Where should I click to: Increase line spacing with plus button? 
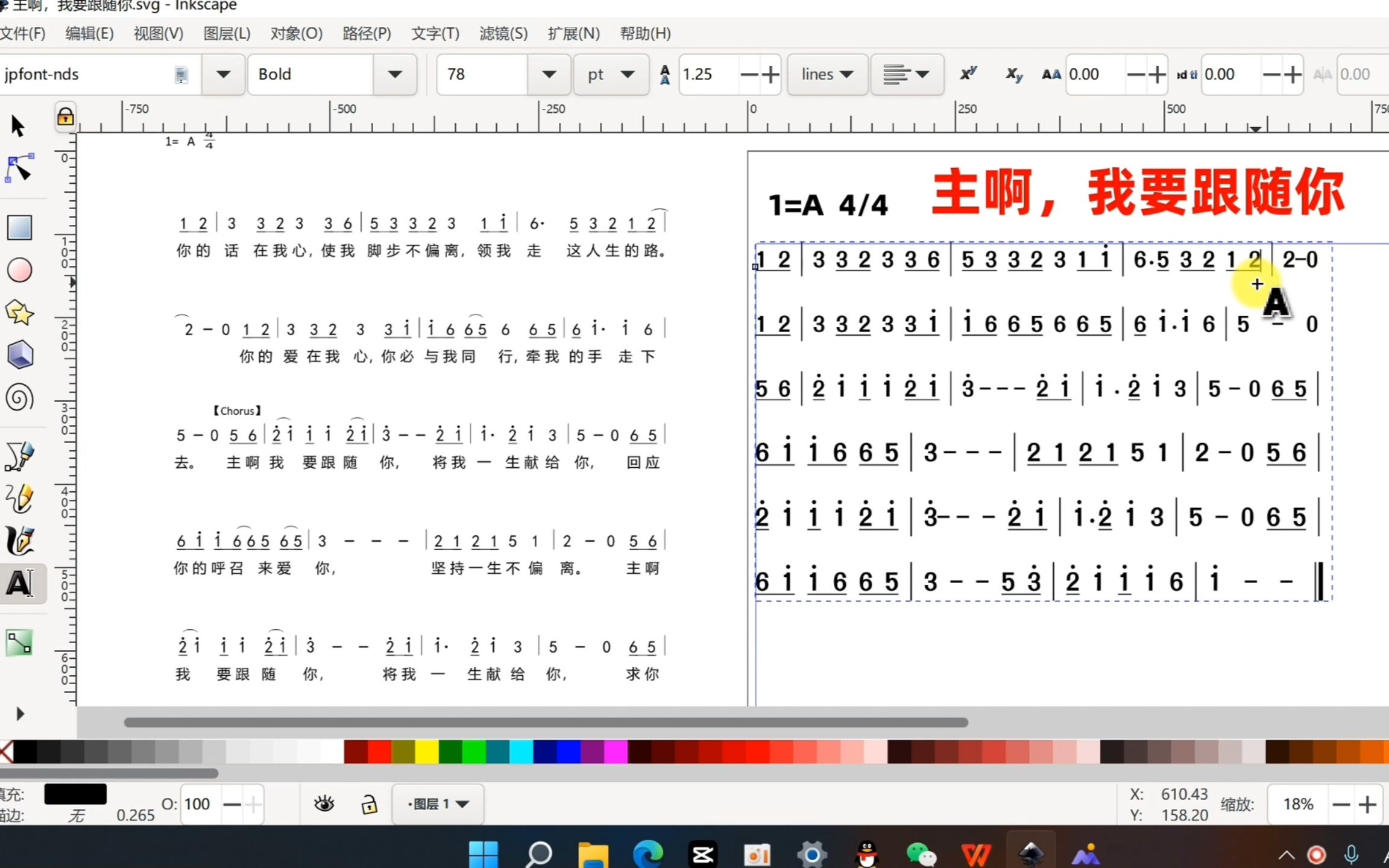click(x=770, y=74)
